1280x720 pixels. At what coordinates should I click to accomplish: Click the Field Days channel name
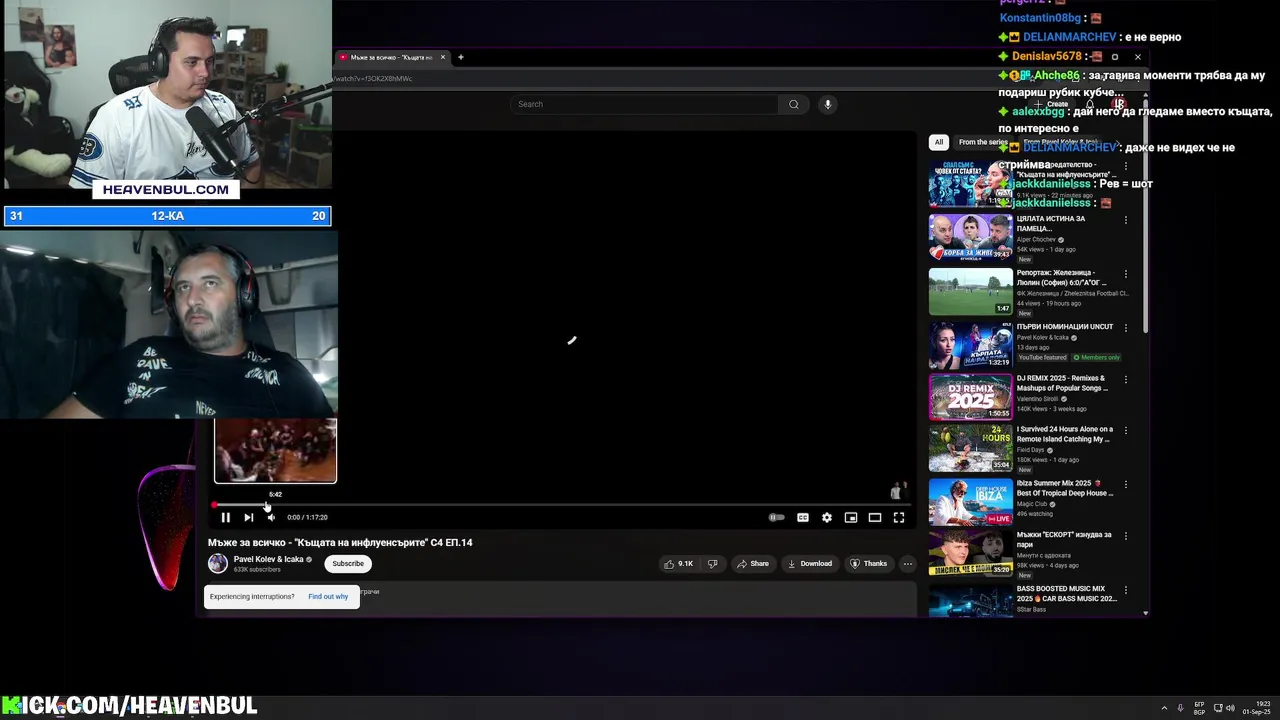(x=1030, y=450)
